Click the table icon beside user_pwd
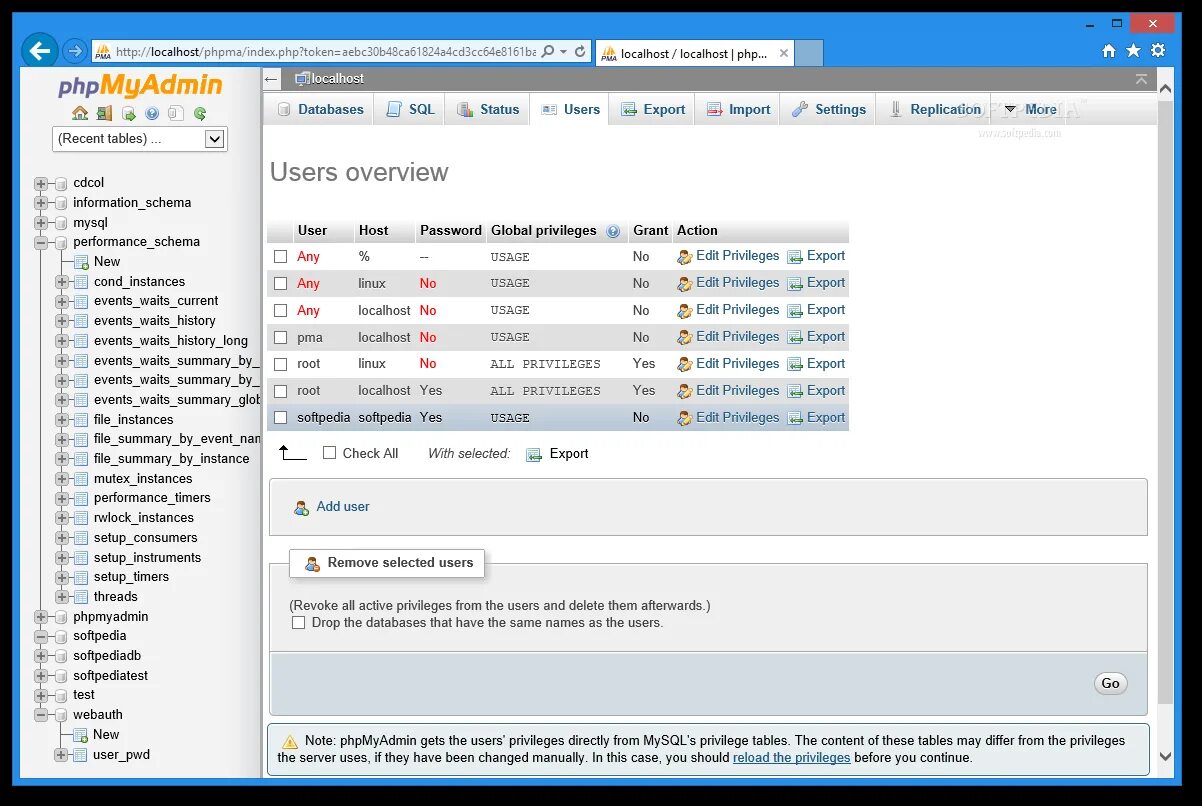1202x806 pixels. click(81, 755)
